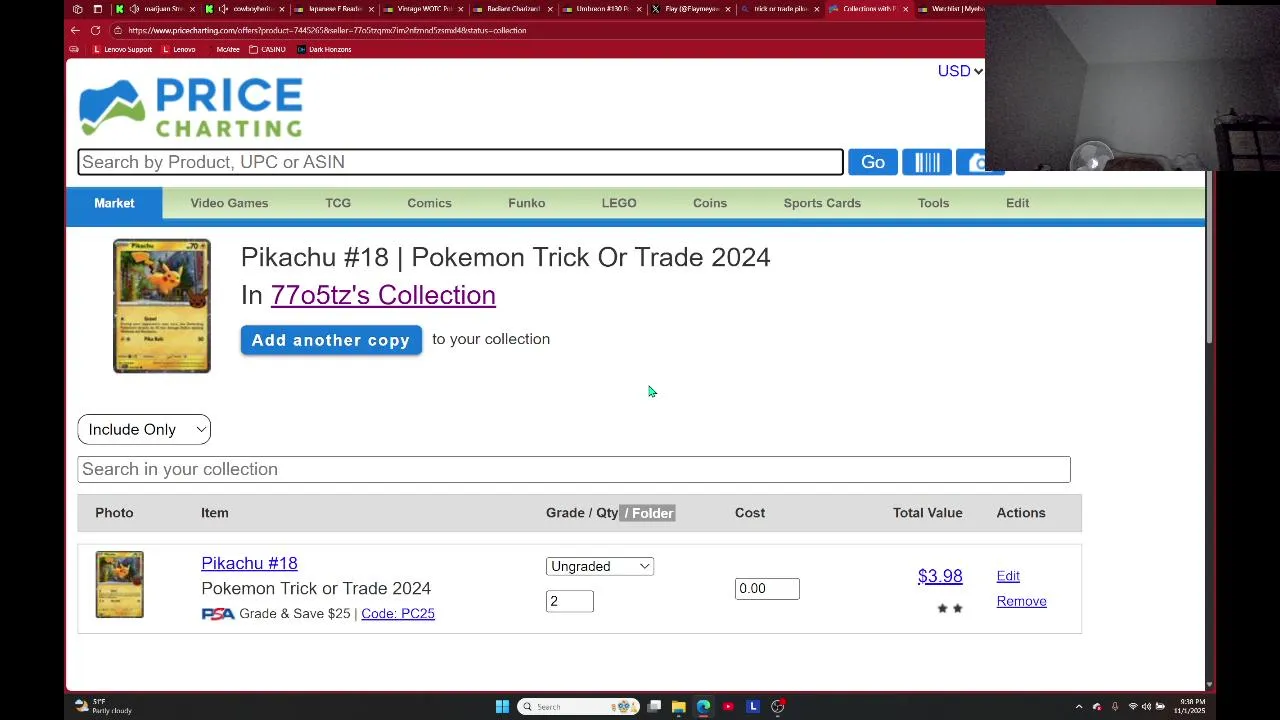
Task: Open Lenovo Support bookmark
Action: tap(122, 49)
